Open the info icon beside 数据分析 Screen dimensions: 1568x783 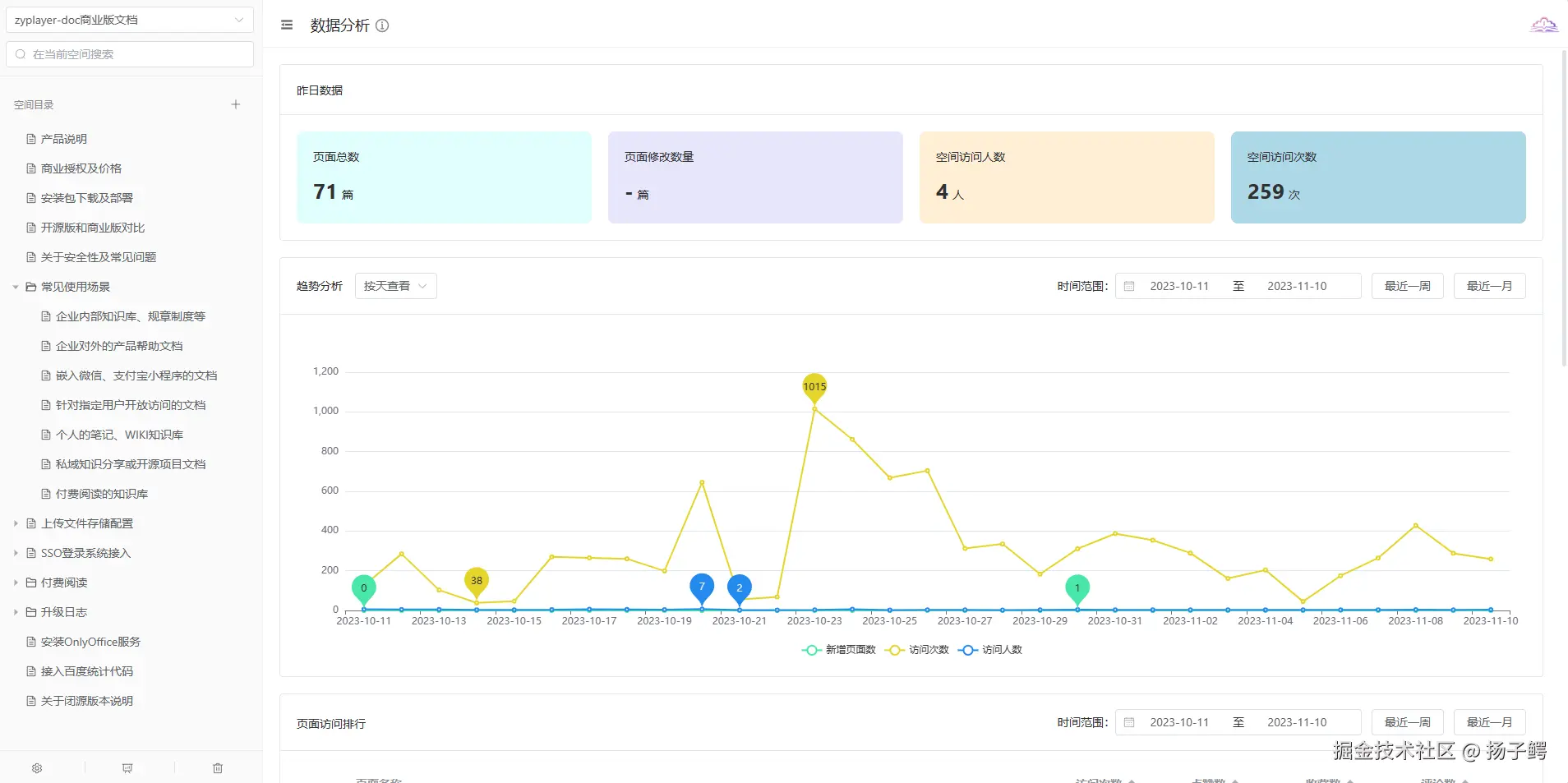(x=382, y=25)
